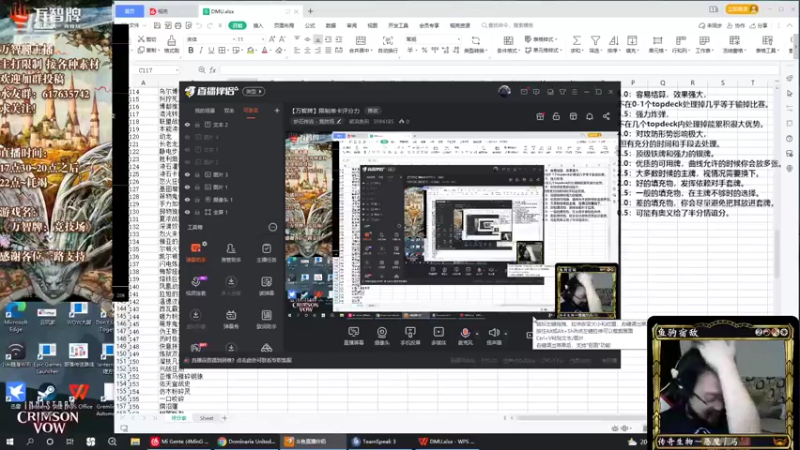Click the font color red swatch
This screenshot has width=800, height=450.
(264, 51)
